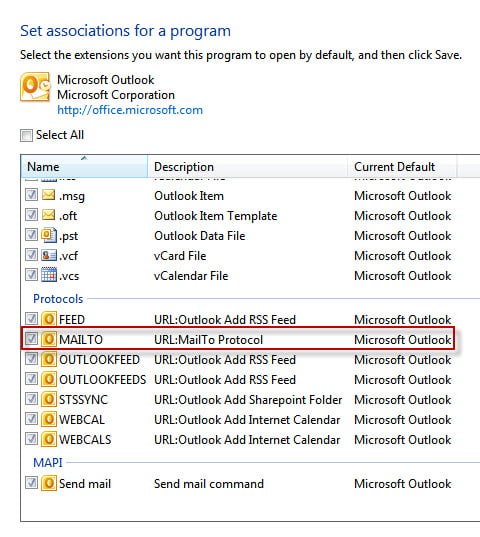
Task: Toggle the WEBCALS protocol checkbox
Action: coord(31,439)
